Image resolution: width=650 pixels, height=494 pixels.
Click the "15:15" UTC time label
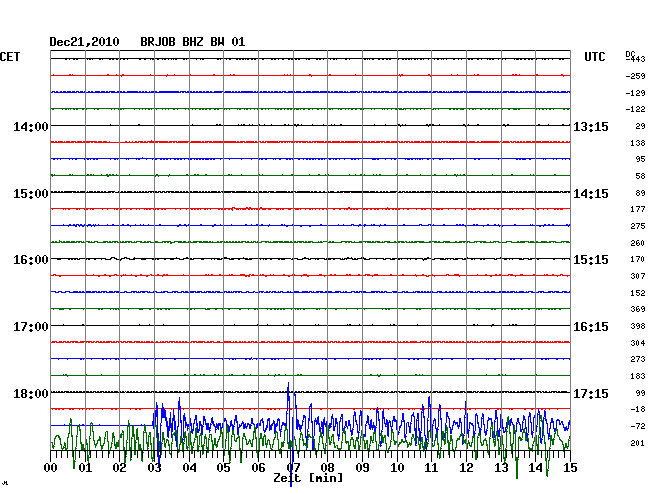click(591, 260)
